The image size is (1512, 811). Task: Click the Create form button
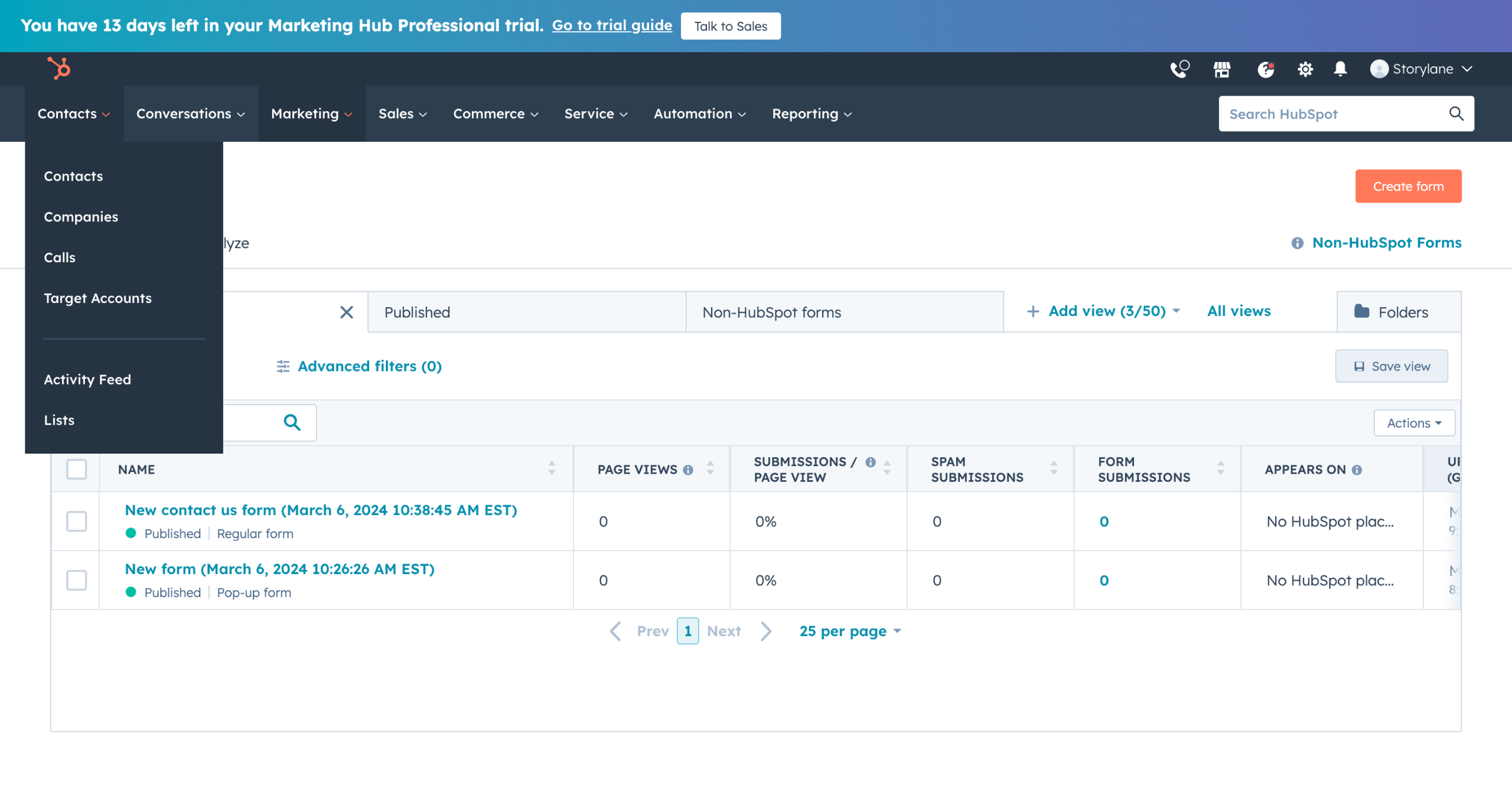(1408, 186)
